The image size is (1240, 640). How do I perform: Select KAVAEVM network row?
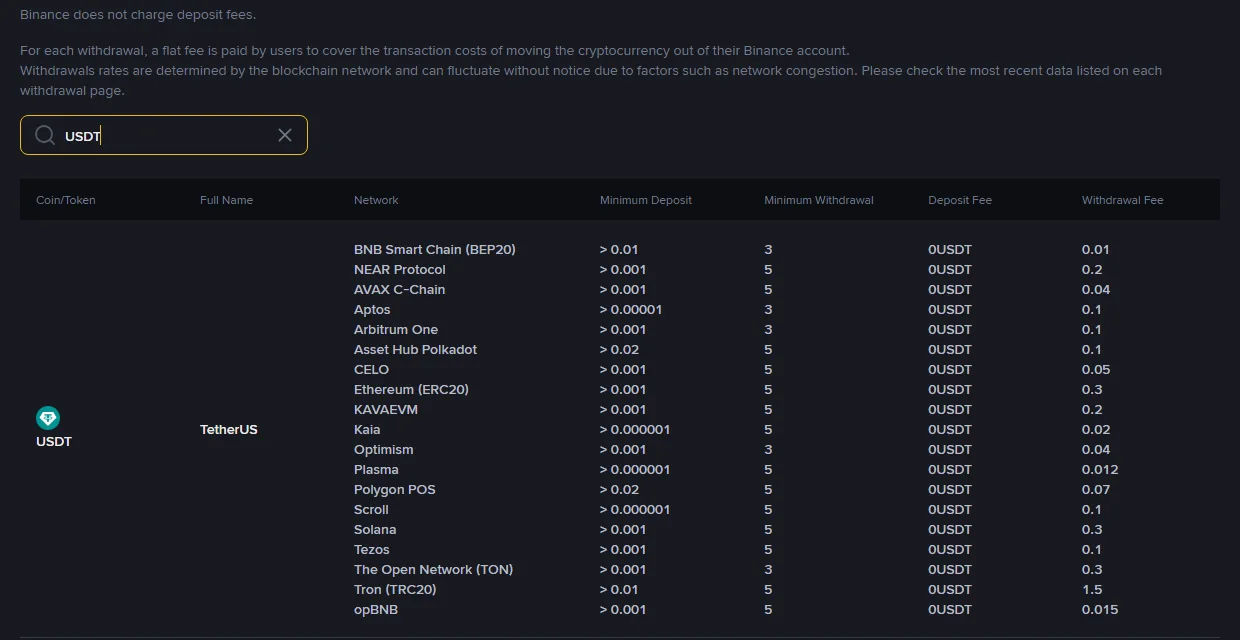[386, 409]
